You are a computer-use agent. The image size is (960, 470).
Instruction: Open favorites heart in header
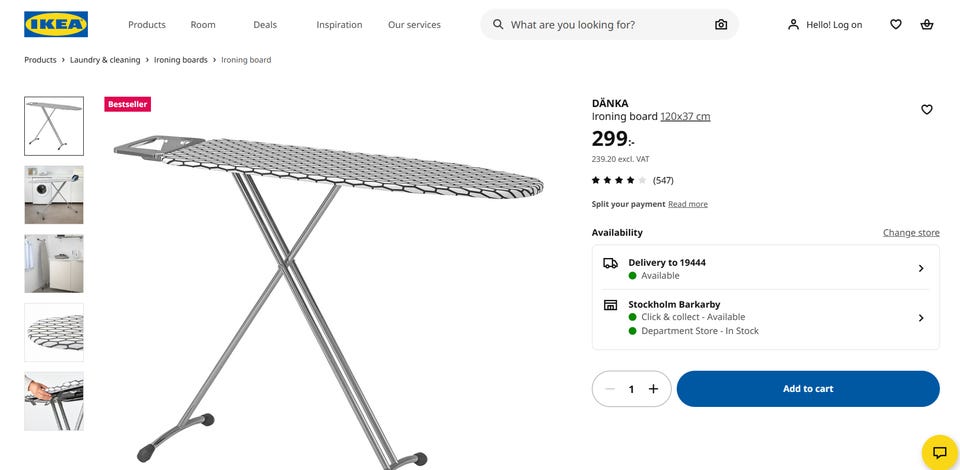[x=896, y=25]
